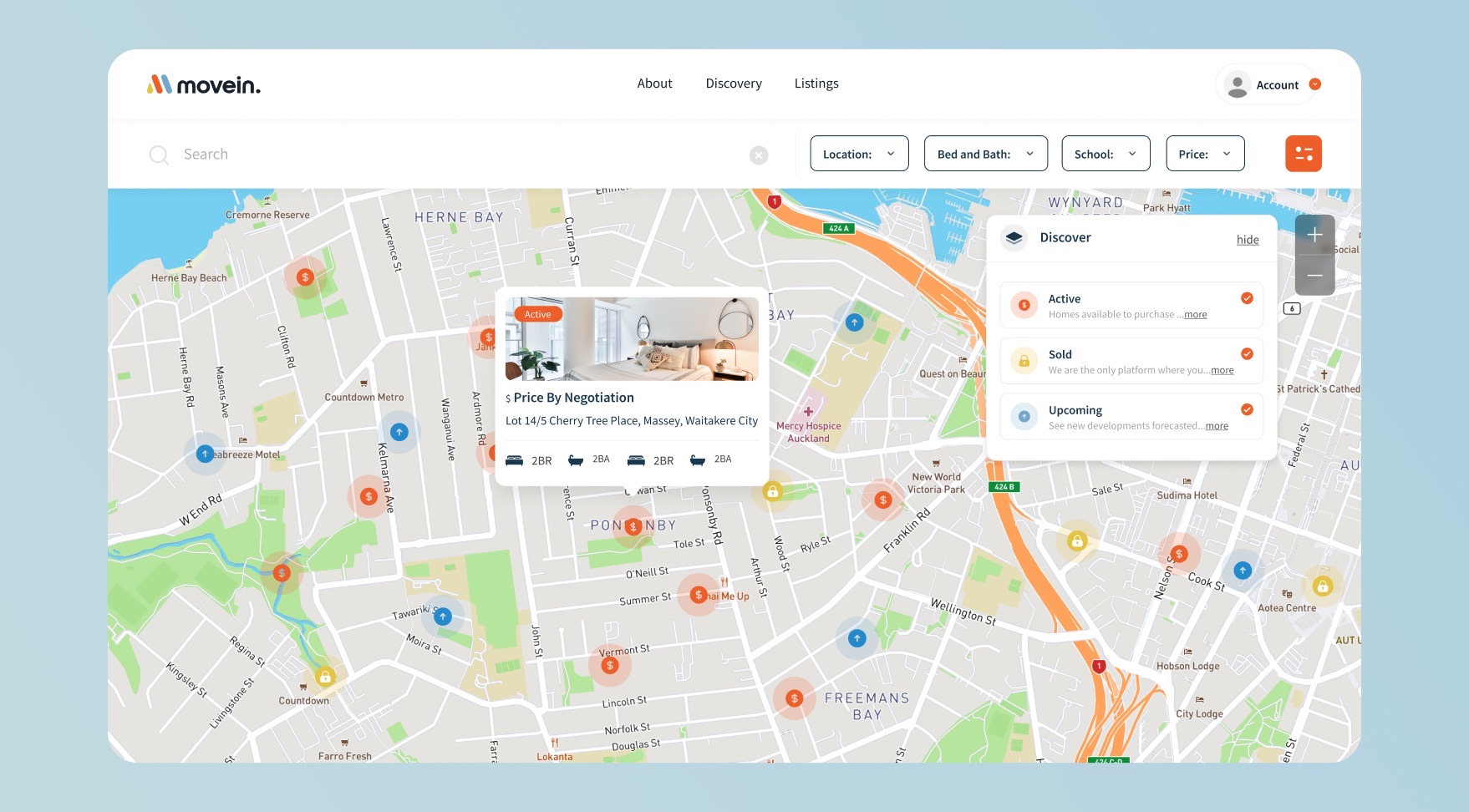Hide the Discover panel
The image size is (1469, 812).
pos(1248,240)
